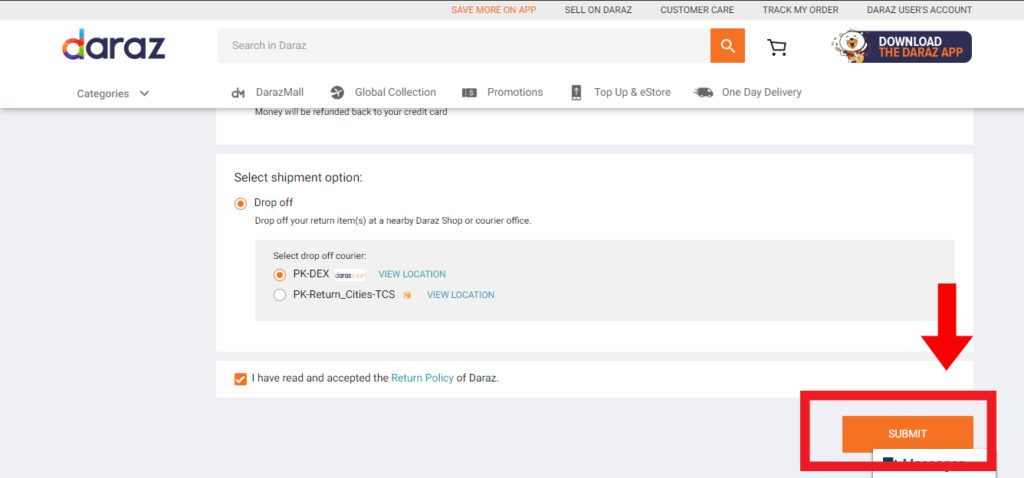Open Sell On Daraz link
Image resolution: width=1024 pixels, height=478 pixels.
click(598, 10)
